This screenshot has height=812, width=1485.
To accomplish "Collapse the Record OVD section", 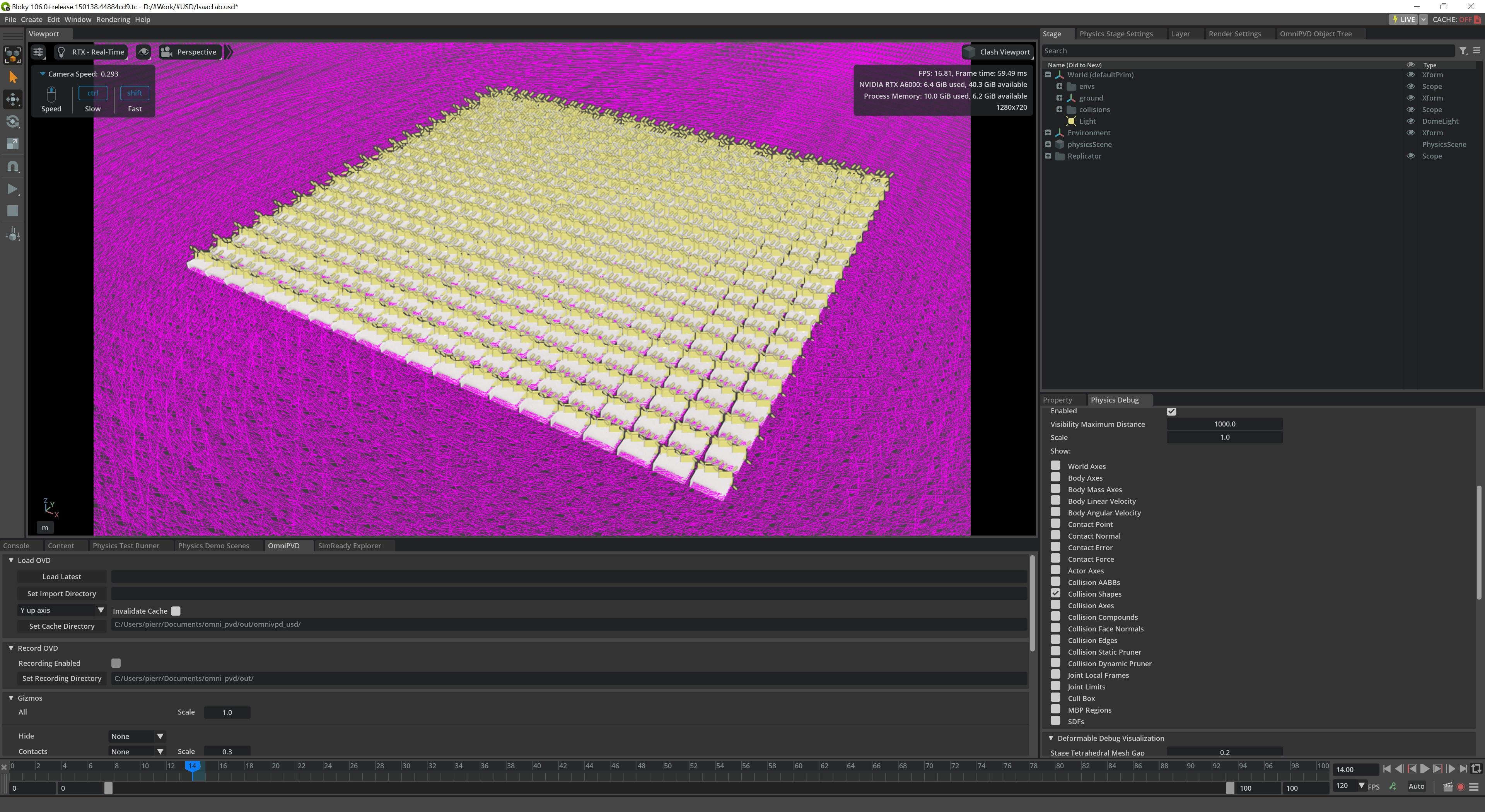I will [11, 648].
